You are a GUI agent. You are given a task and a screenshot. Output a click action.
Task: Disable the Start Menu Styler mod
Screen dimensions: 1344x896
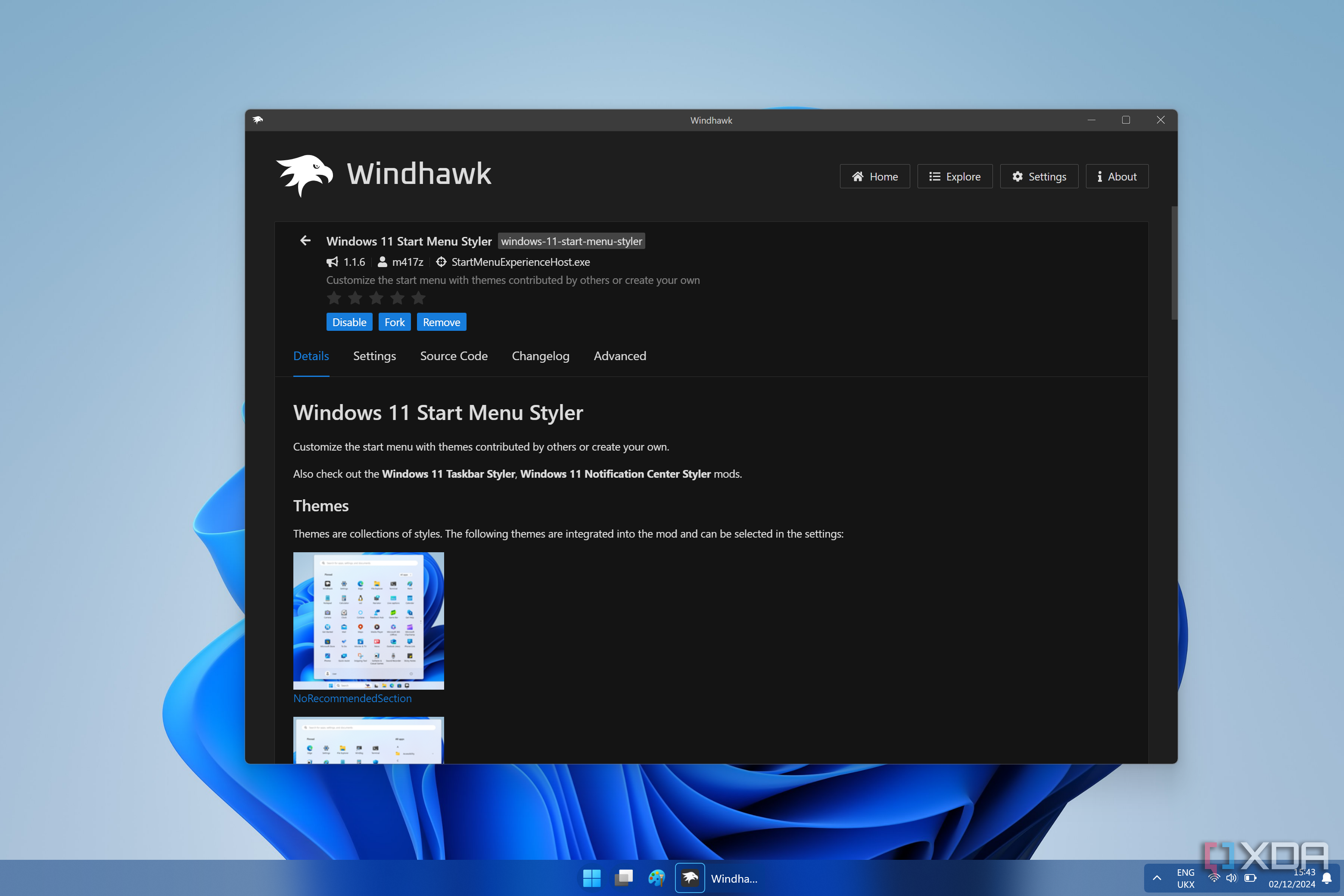[x=349, y=322]
